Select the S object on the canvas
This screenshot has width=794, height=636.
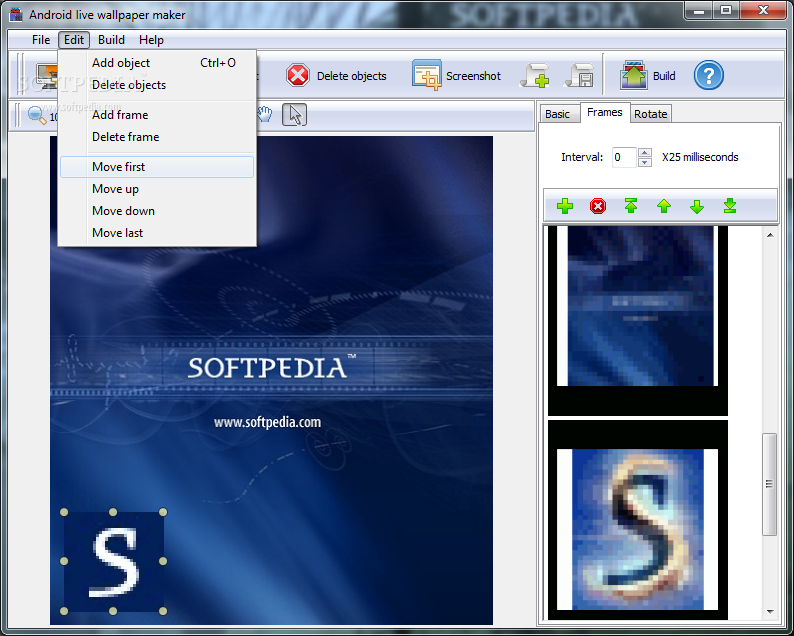(x=113, y=562)
